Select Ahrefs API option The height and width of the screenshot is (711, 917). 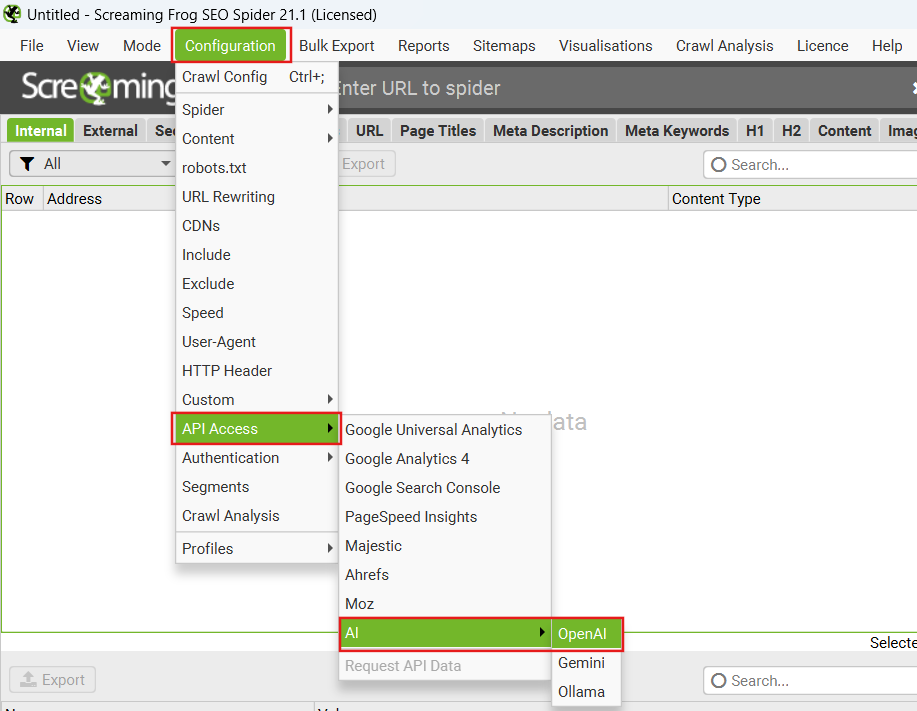pos(445,575)
